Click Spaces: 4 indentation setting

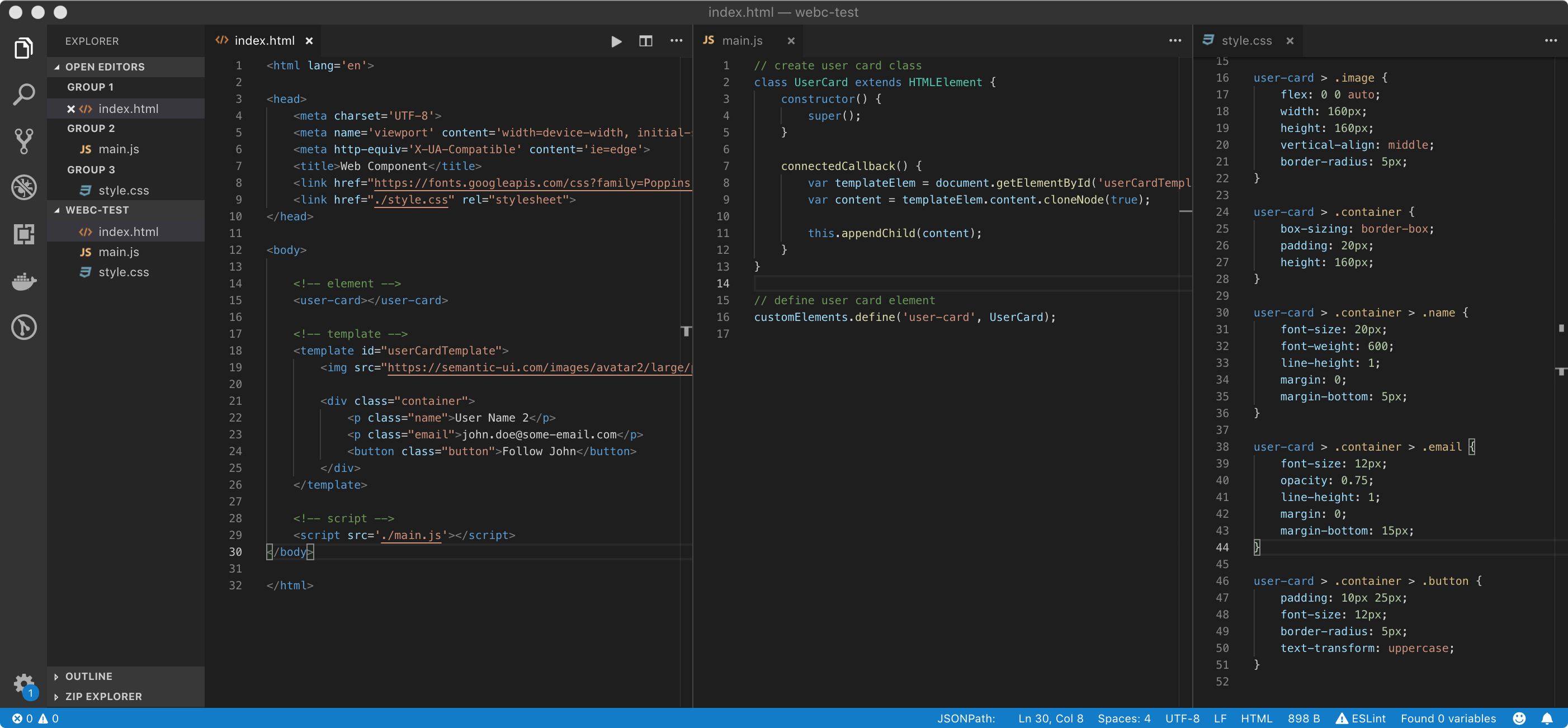pos(1123,718)
